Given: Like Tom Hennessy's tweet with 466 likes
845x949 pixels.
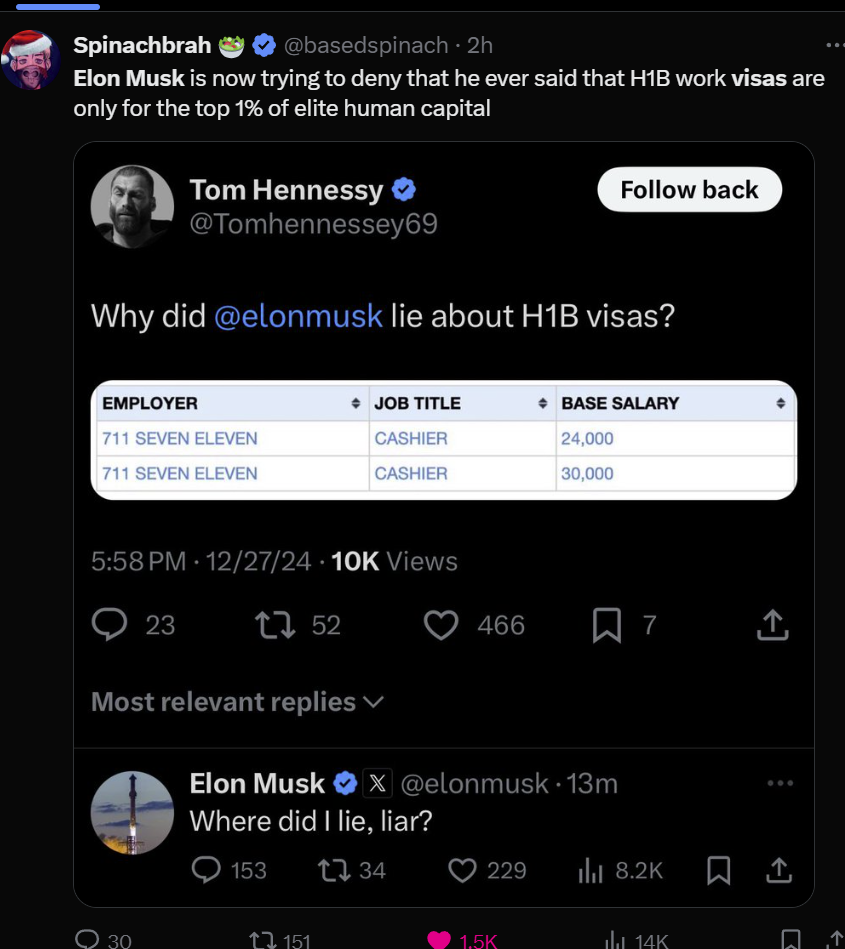Looking at the screenshot, I should pyautogui.click(x=441, y=625).
